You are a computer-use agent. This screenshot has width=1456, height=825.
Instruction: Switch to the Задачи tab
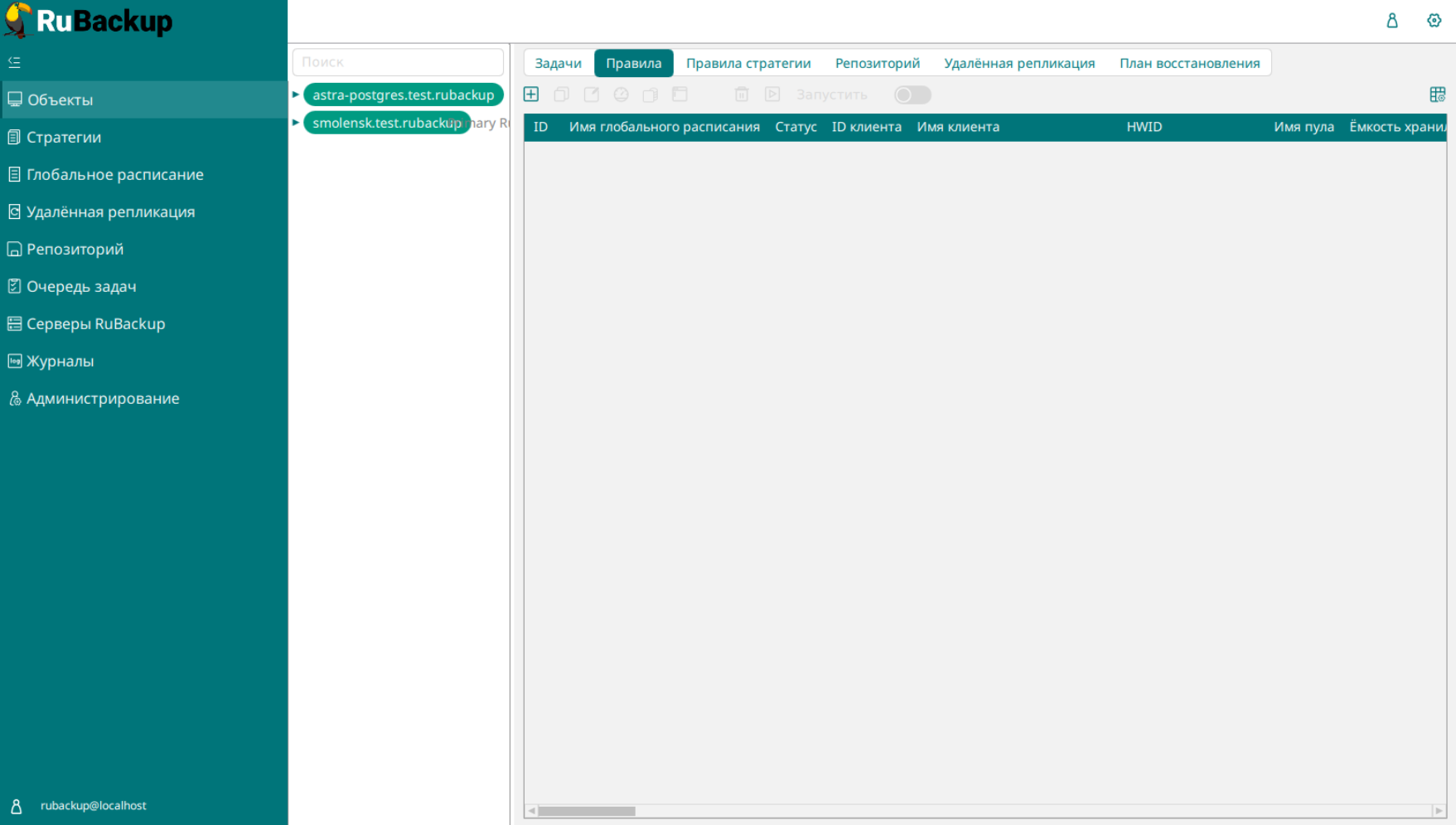click(558, 63)
